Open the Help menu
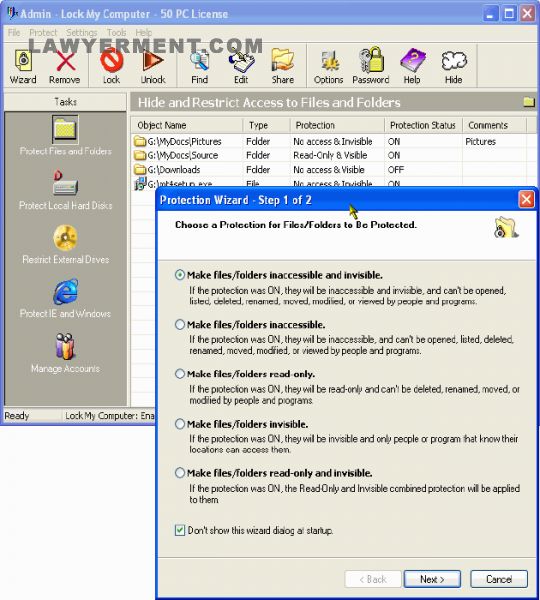540x600 pixels. pyautogui.click(x=144, y=33)
